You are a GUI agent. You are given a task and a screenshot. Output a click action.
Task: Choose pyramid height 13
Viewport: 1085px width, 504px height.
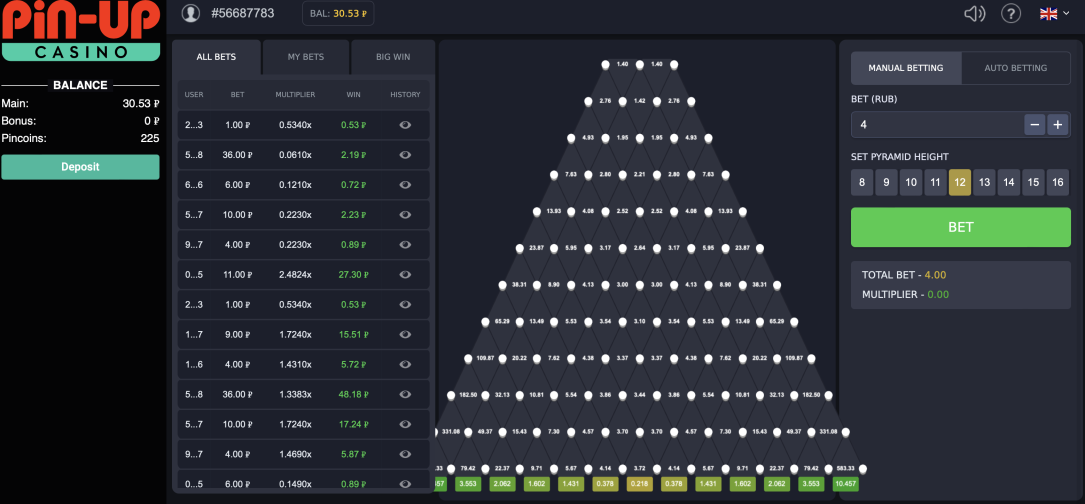pyautogui.click(x=984, y=182)
